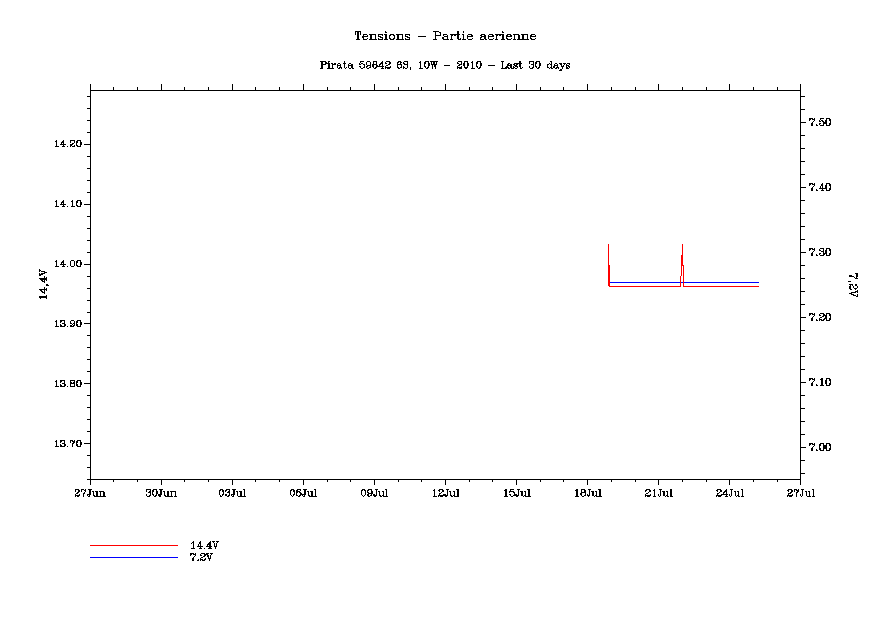Click the 09Jul x-axis date label
The width and height of the screenshot is (891, 630).
coord(374,493)
